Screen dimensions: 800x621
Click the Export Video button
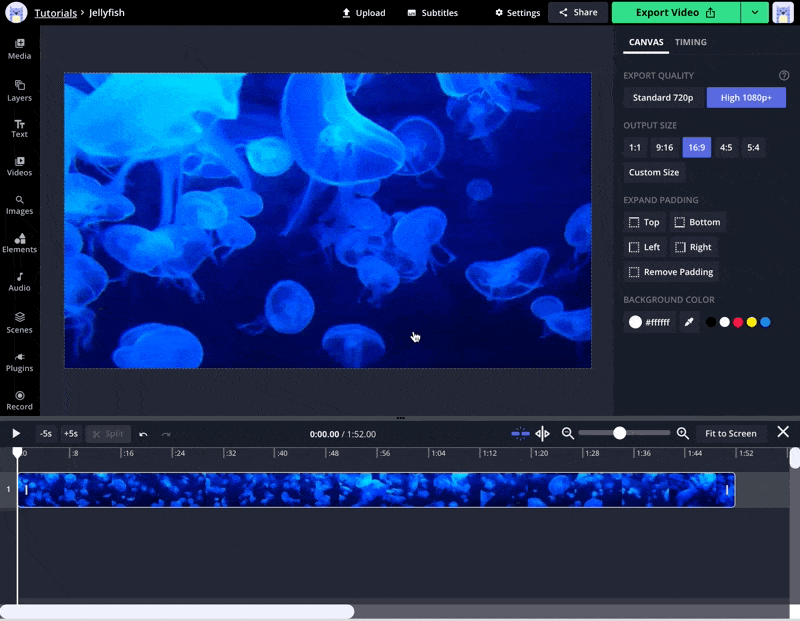pyautogui.click(x=675, y=13)
